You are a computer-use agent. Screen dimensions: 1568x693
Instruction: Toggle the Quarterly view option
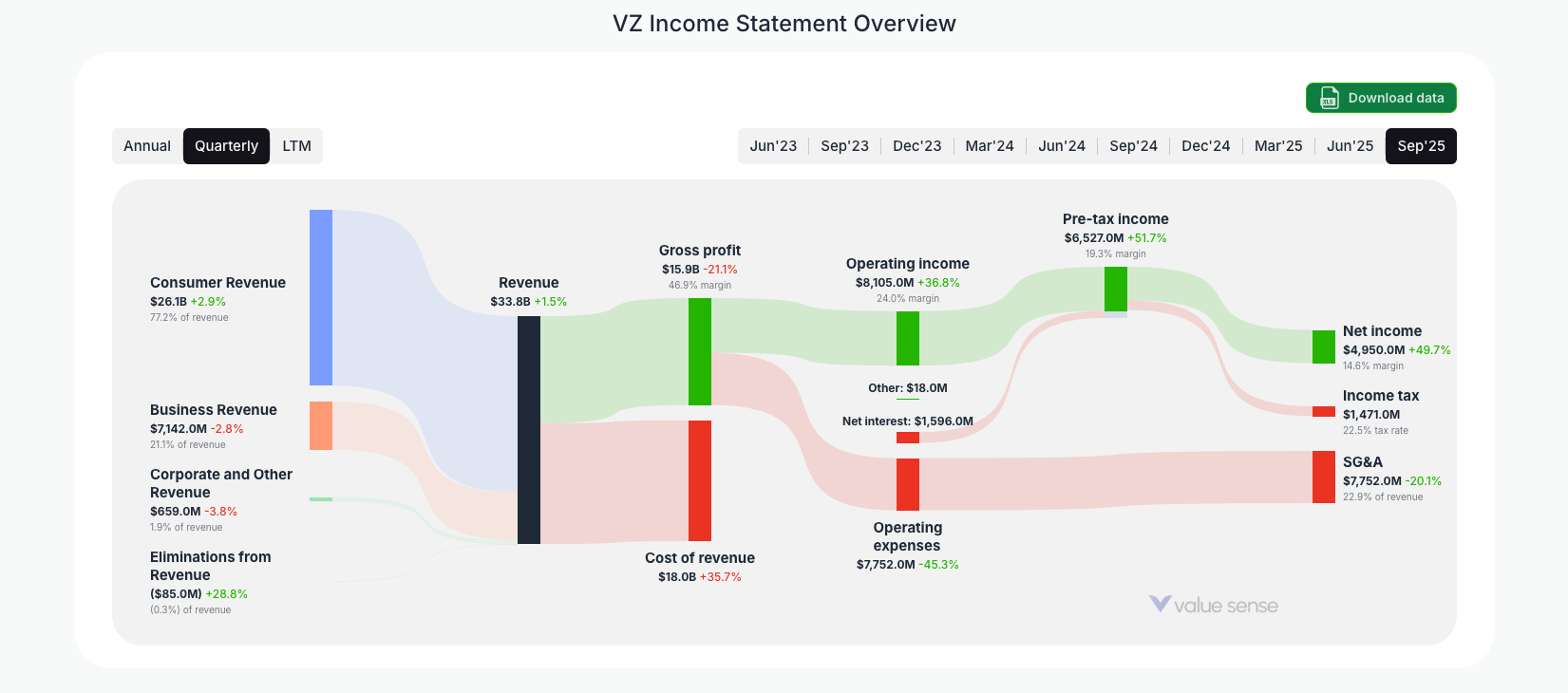pyautogui.click(x=226, y=145)
